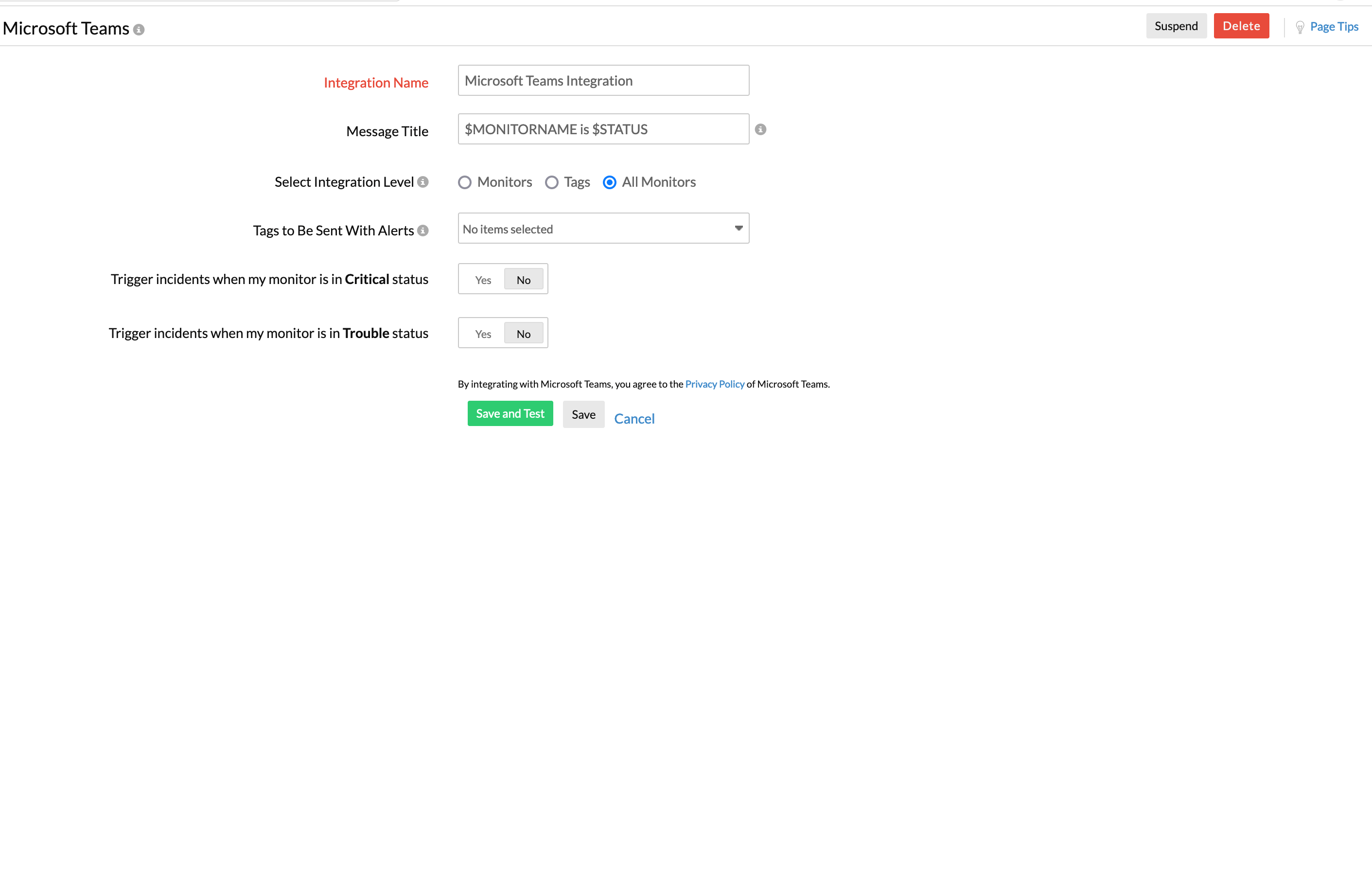Click into the Integration Name field
This screenshot has width=1372, height=872.
click(603, 81)
